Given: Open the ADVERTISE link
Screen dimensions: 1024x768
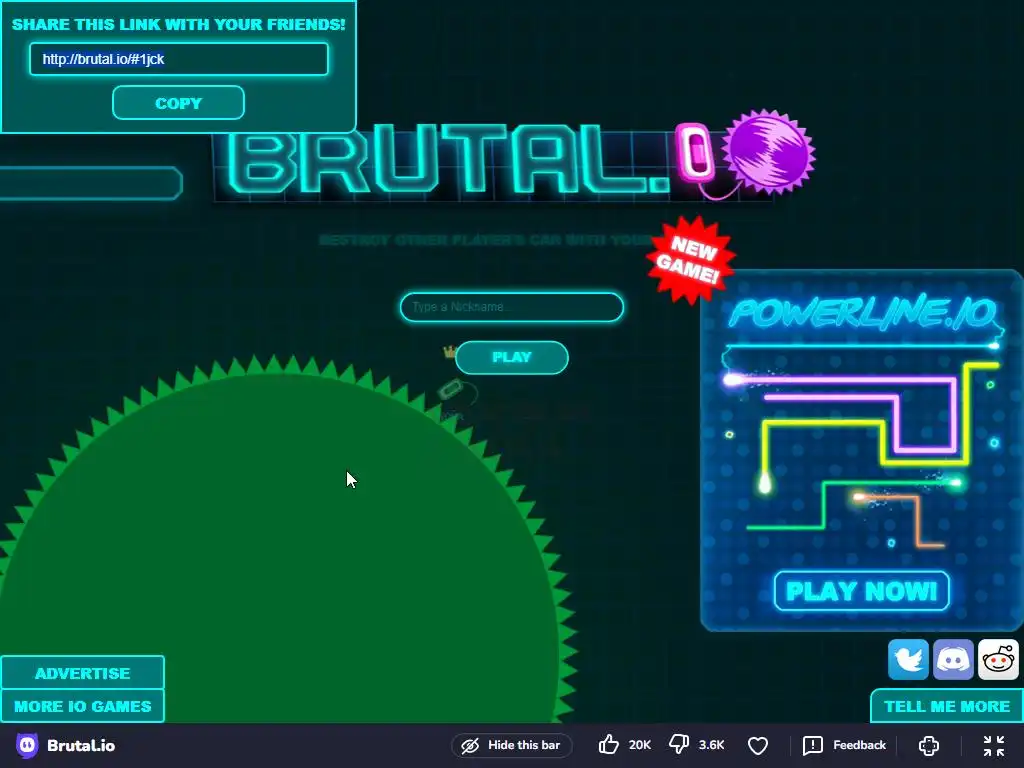Looking at the screenshot, I should coord(82,673).
